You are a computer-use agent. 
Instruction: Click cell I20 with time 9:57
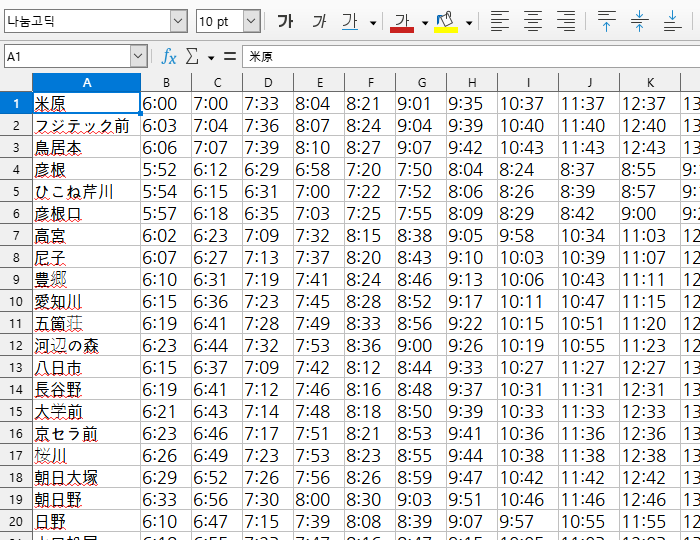coord(528,521)
